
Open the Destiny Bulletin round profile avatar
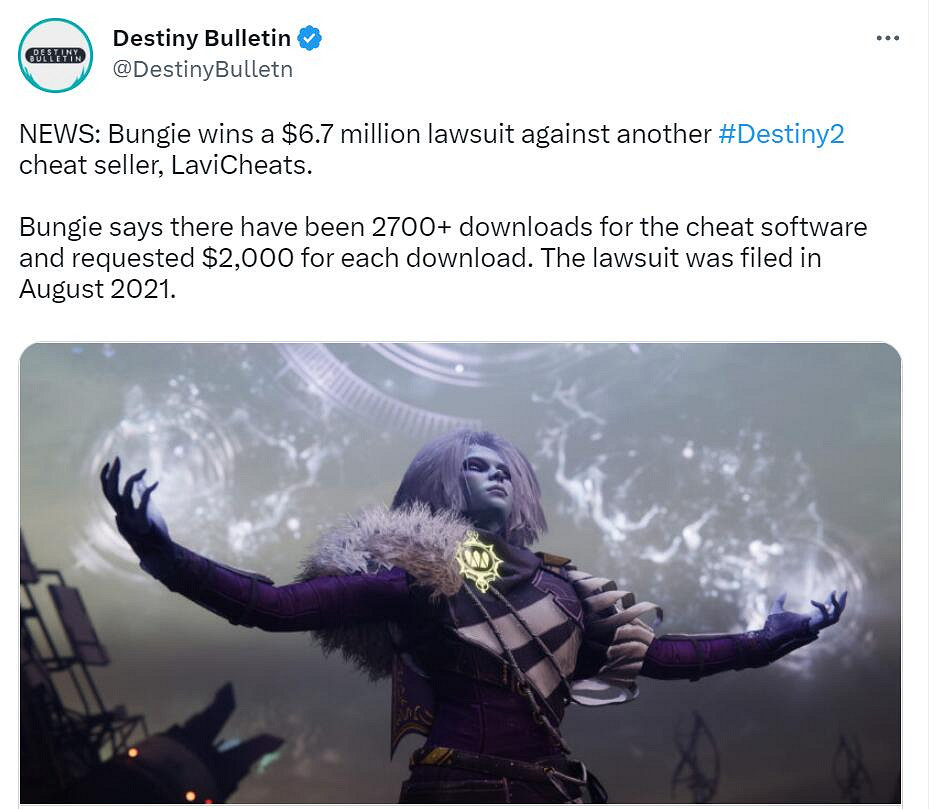point(55,55)
